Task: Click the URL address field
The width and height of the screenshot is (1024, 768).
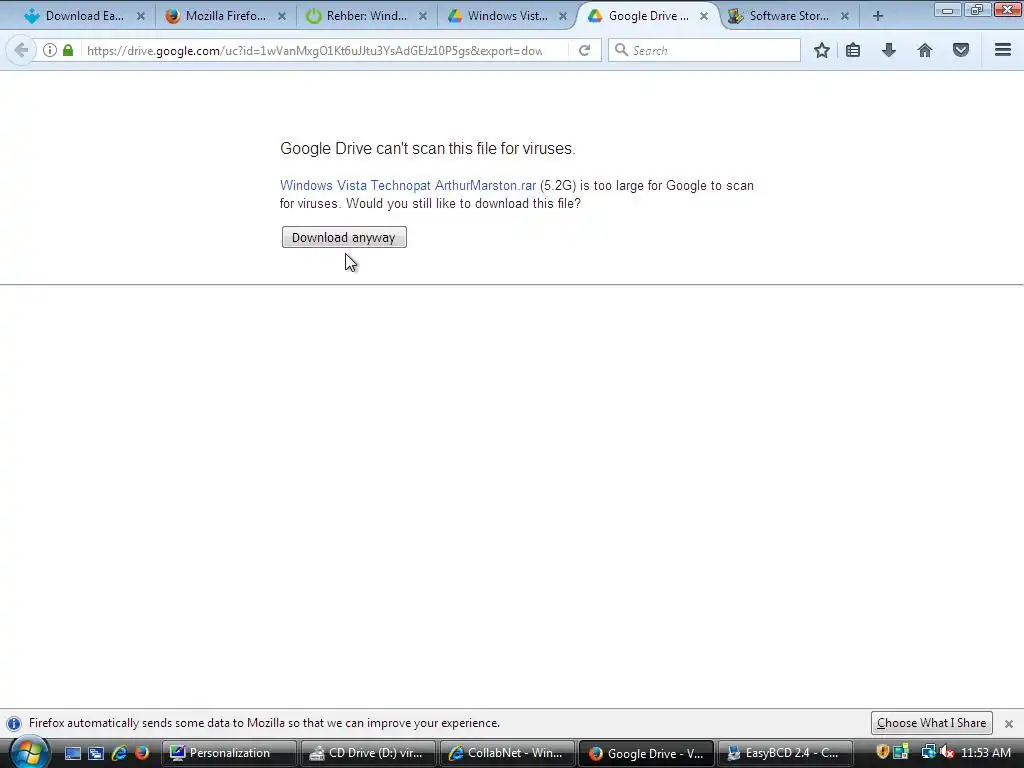Action: click(313, 50)
